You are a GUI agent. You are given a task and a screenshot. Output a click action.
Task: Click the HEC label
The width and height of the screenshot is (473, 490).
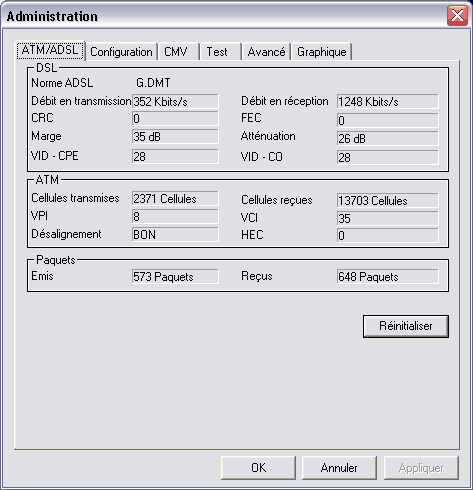252,235
